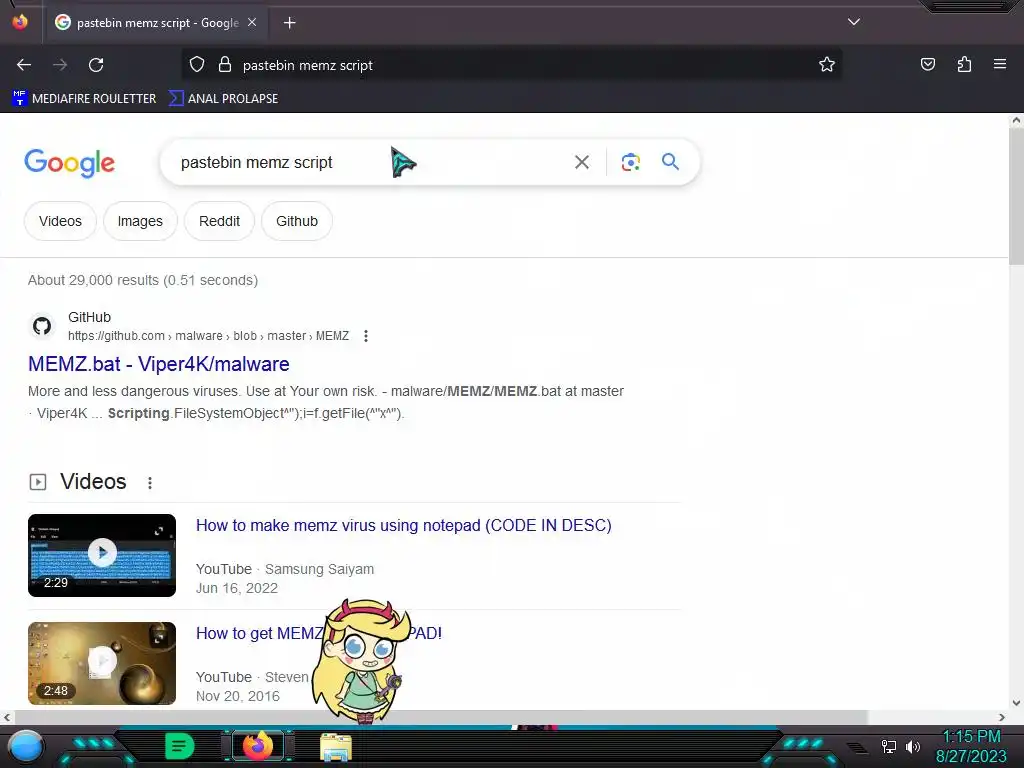
Task: Search by image with Google Lens
Action: [x=630, y=162]
